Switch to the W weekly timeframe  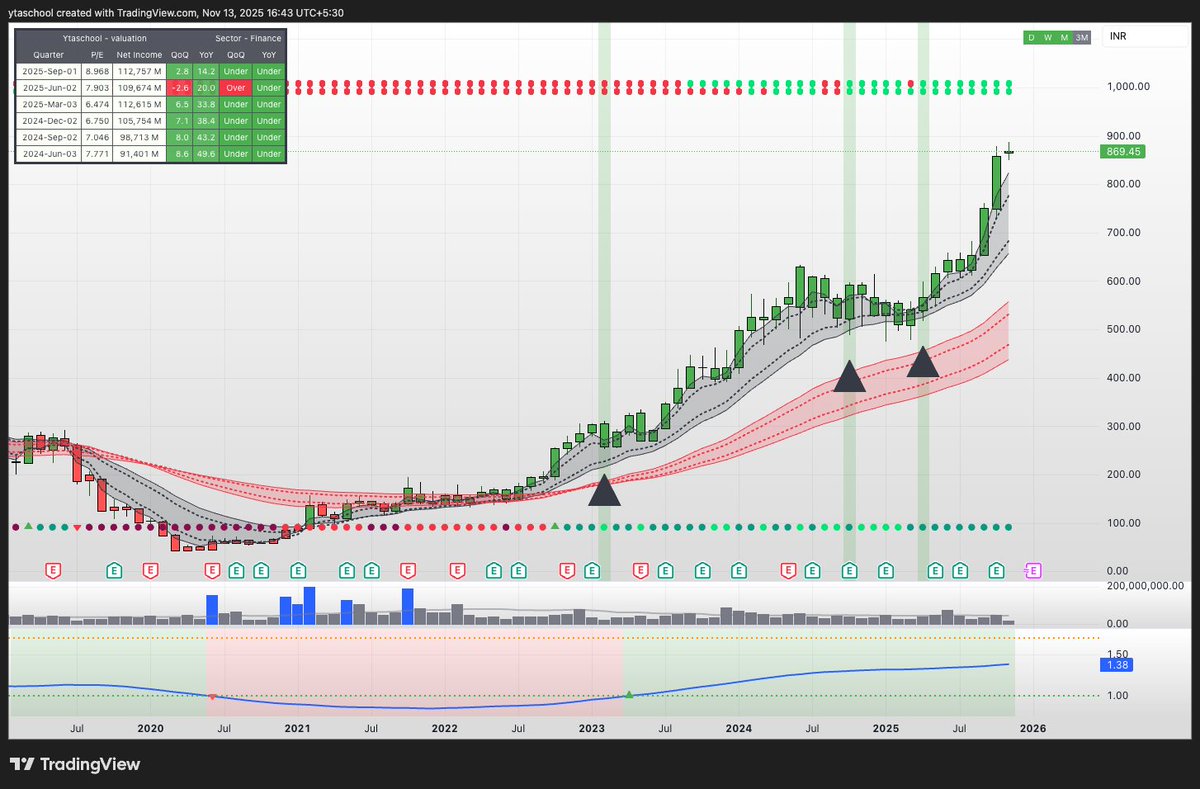[x=1047, y=37]
